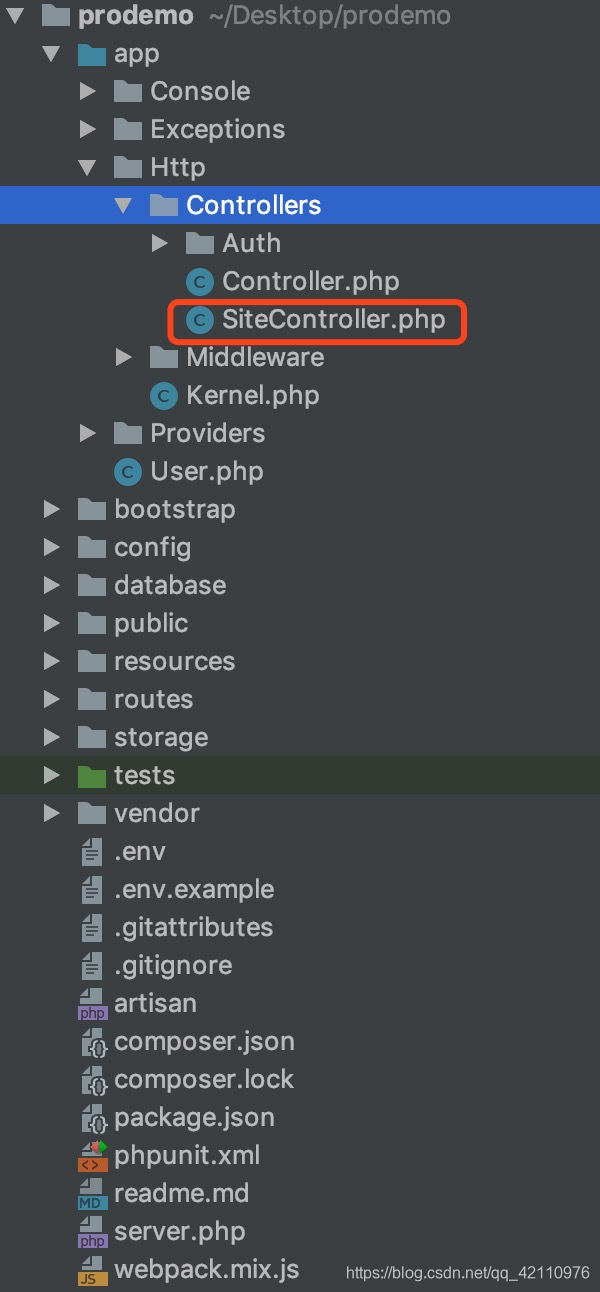Screen dimensions: 600x1292
Task: Expand the routes folder
Action: [51, 699]
